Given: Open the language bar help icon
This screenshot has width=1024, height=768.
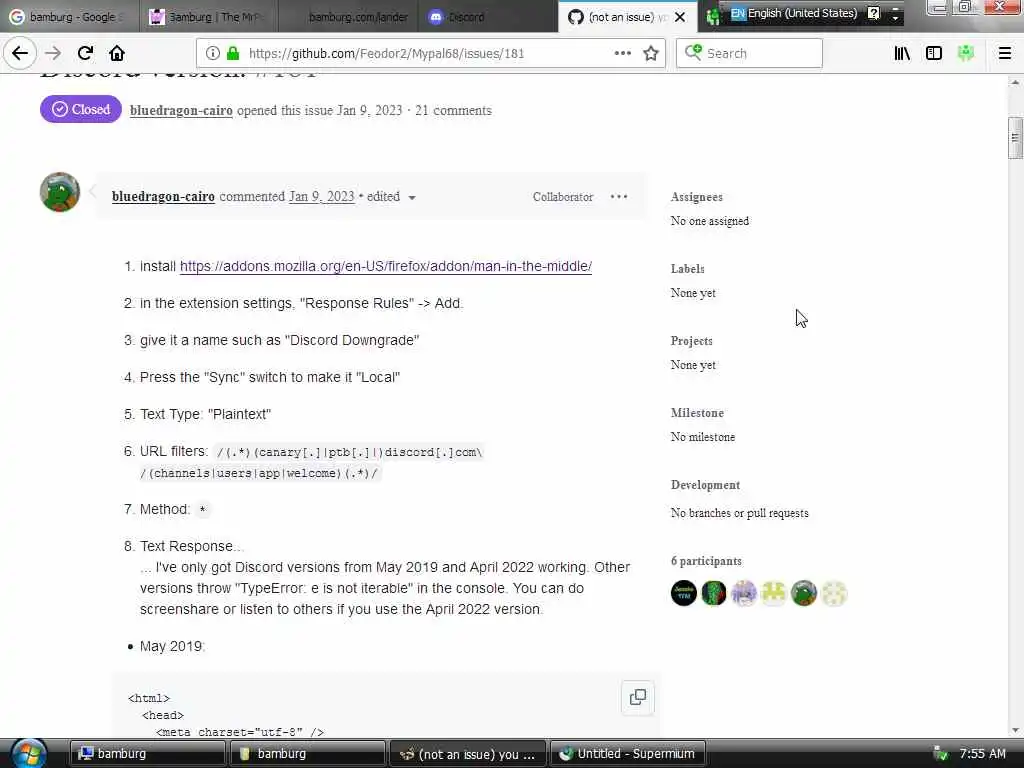Looking at the screenshot, I should tap(874, 13).
